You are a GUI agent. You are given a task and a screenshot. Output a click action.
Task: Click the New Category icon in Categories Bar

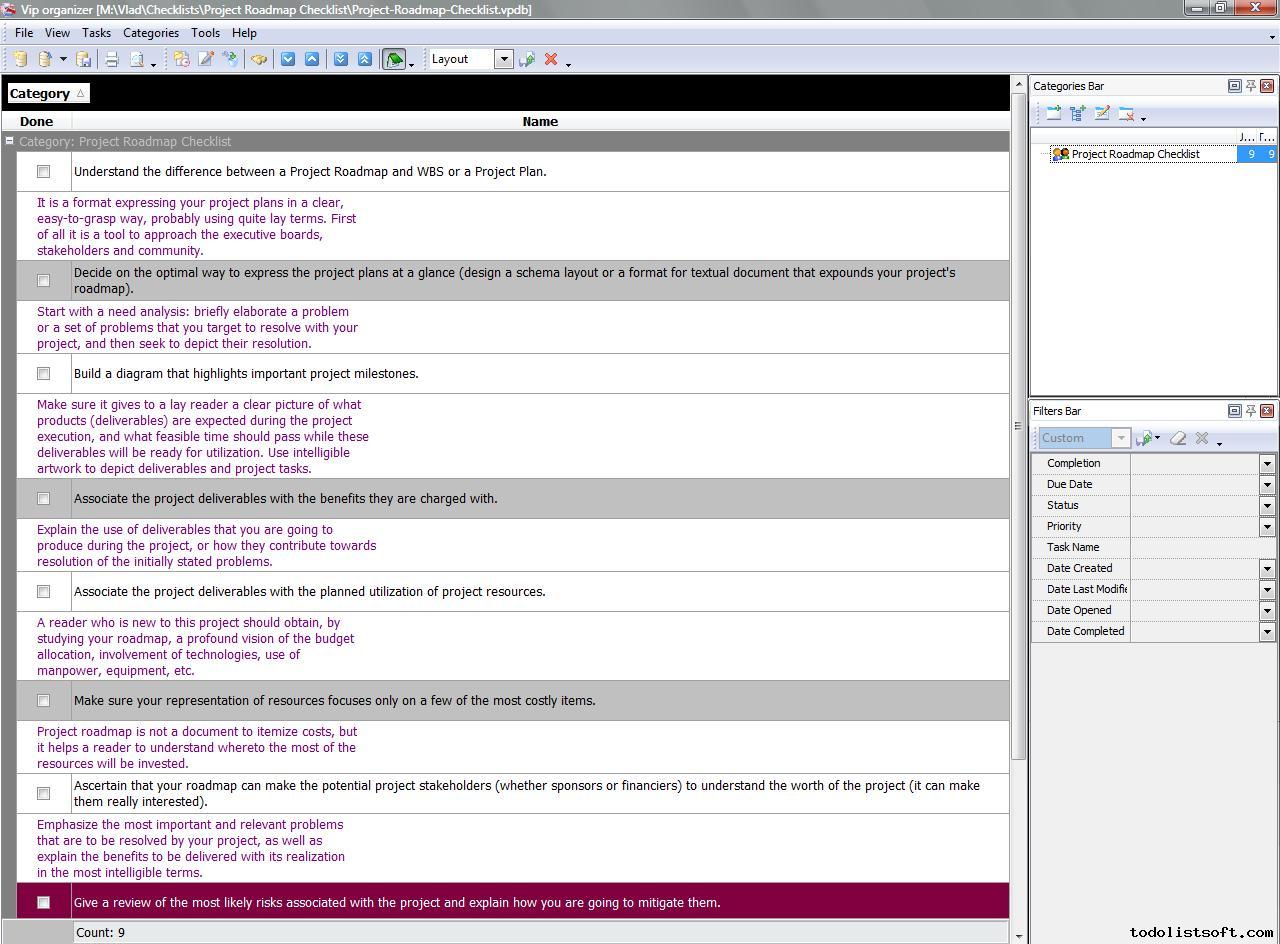tap(1053, 115)
